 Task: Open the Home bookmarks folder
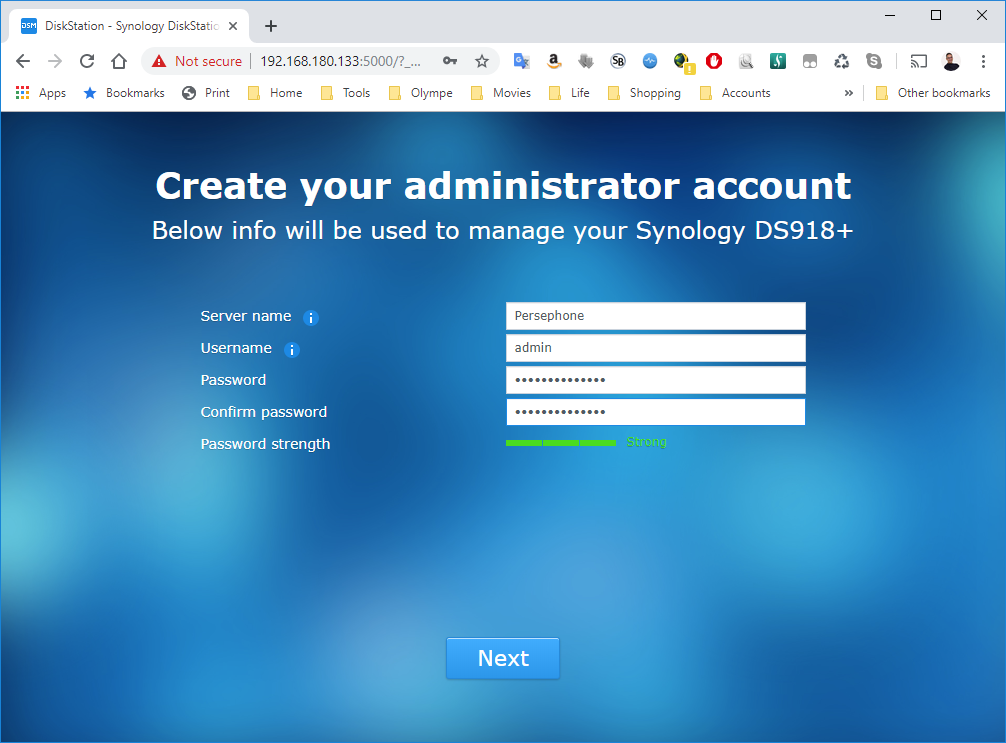point(275,93)
